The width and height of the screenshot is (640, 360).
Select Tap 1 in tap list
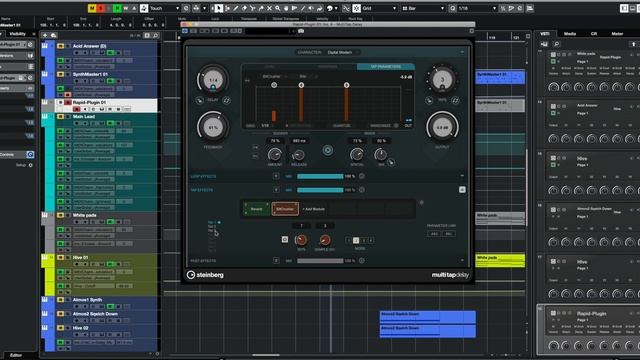click(212, 222)
